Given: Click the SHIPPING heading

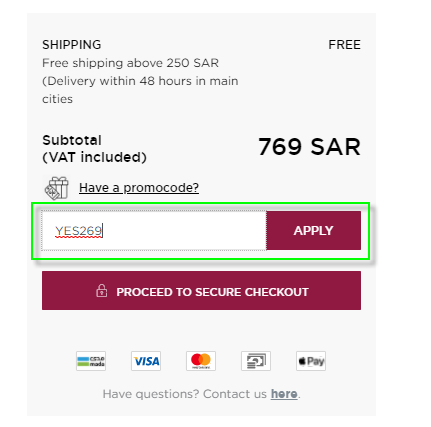Looking at the screenshot, I should coord(72,45).
